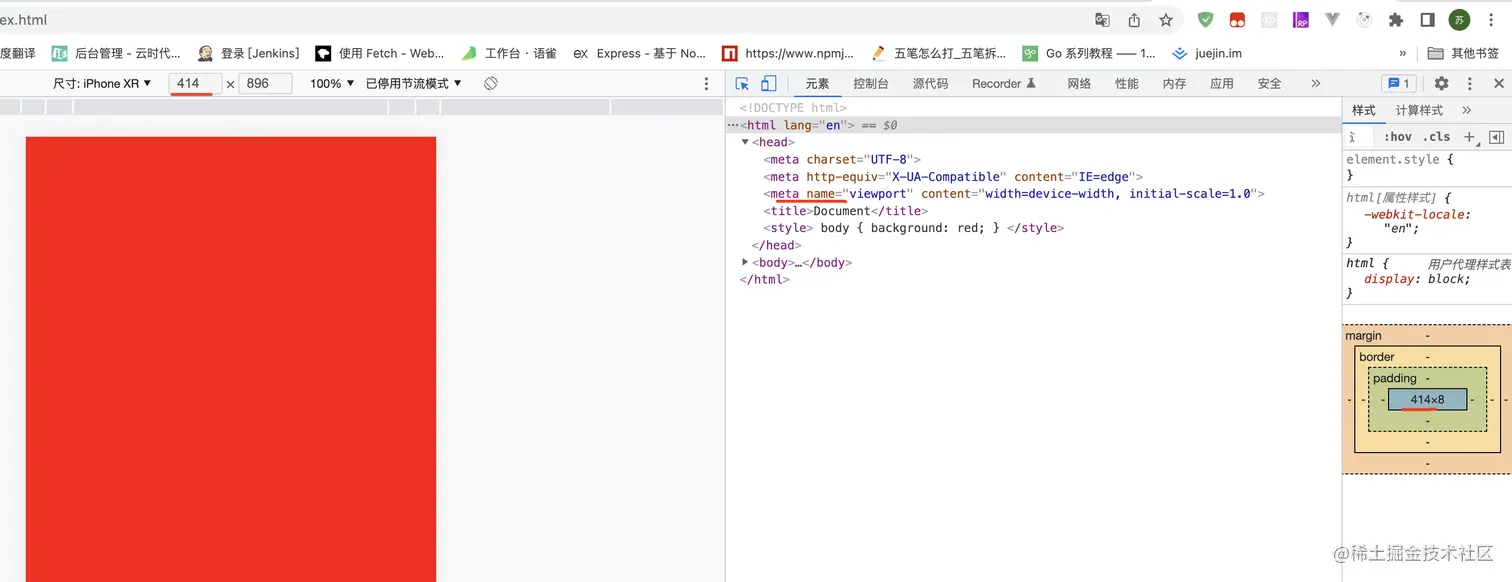Open the npmjs bookmark

click(x=789, y=54)
